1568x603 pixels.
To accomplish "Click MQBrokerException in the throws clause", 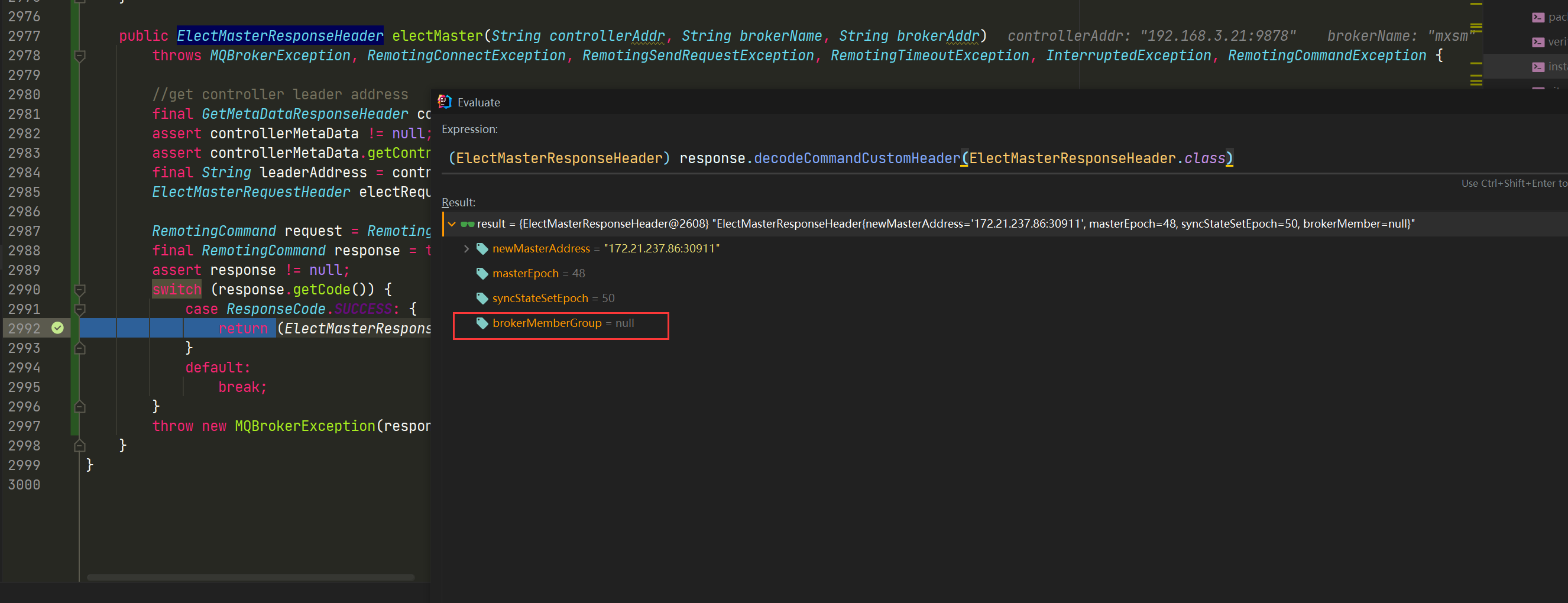I will [280, 56].
